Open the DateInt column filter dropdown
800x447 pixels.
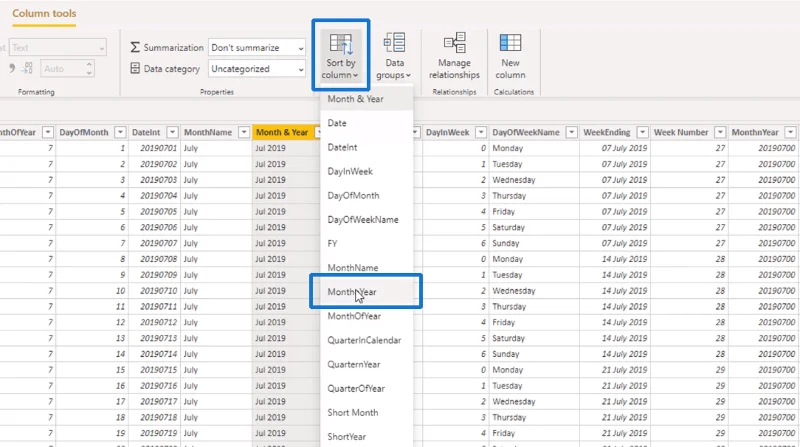pos(172,132)
